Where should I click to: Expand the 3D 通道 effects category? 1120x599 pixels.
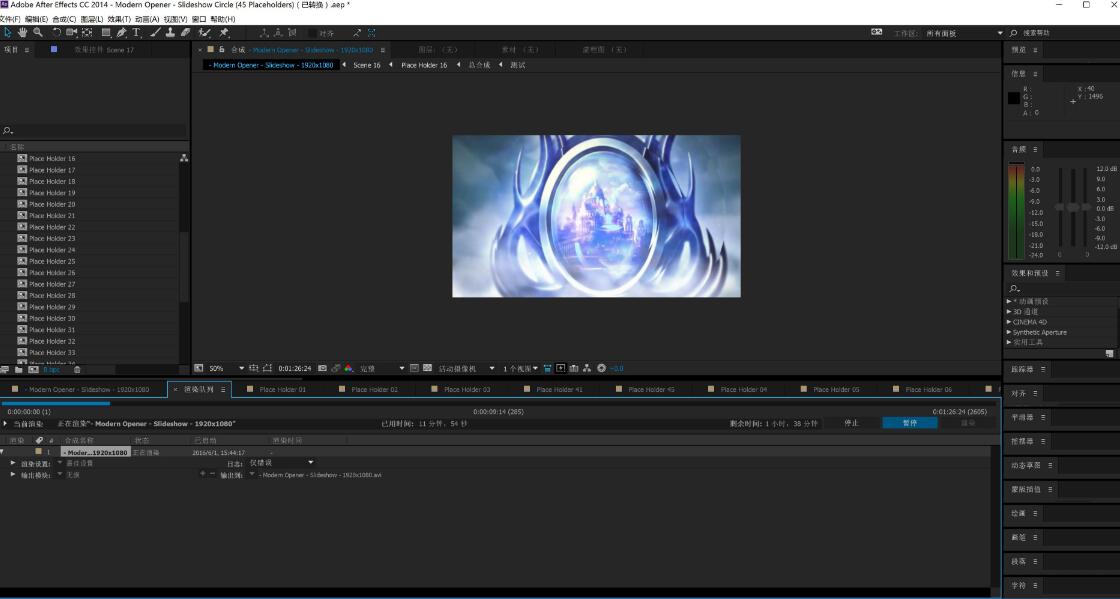click(x=1009, y=311)
